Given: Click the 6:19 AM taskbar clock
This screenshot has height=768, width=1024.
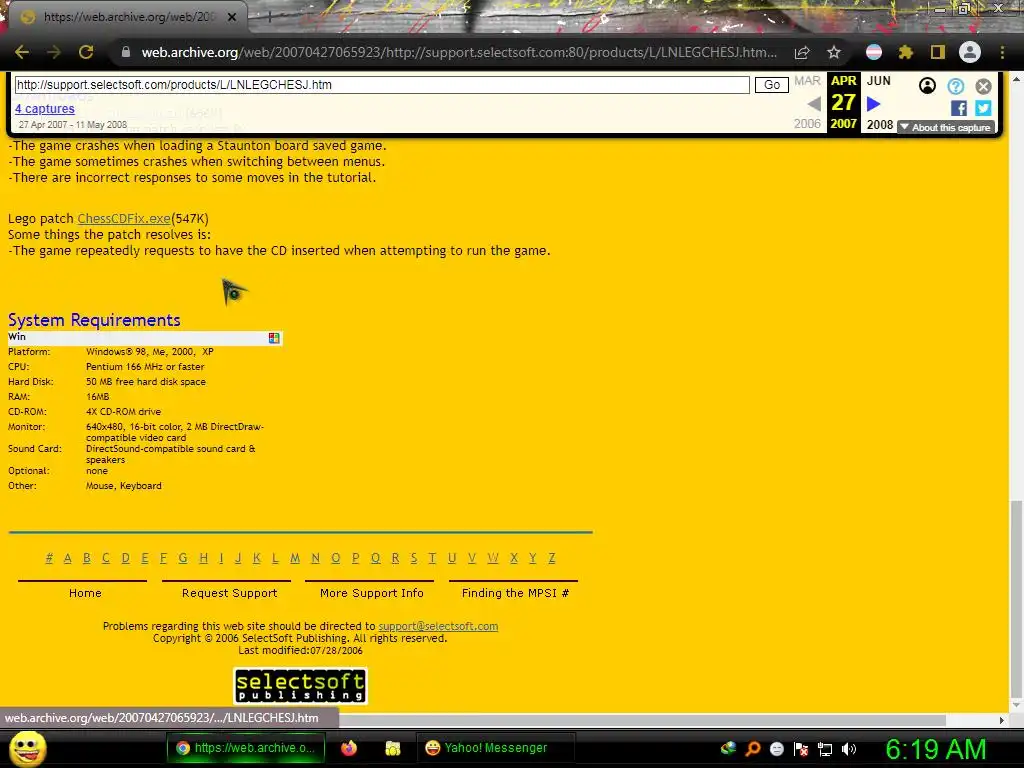Looking at the screenshot, I should 936,749.
